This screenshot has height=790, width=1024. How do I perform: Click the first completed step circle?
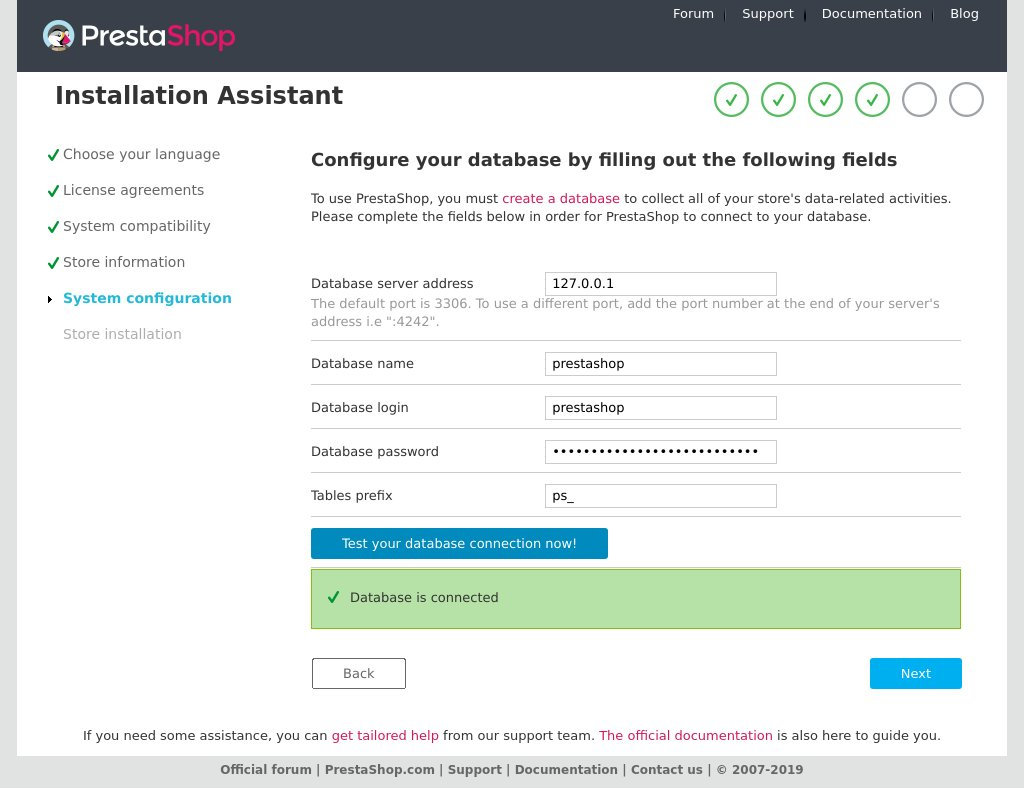click(x=731, y=99)
